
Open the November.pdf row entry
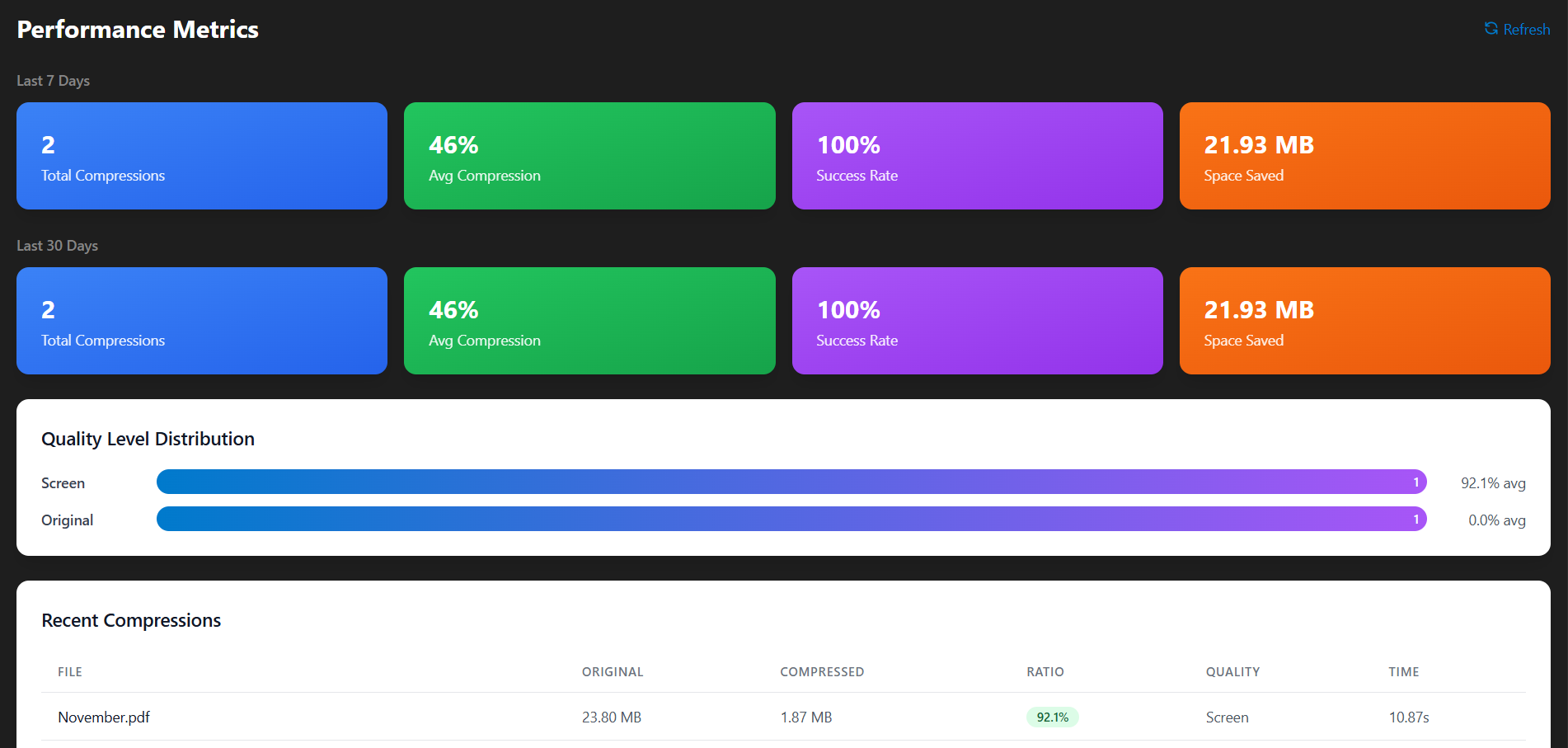pos(104,717)
